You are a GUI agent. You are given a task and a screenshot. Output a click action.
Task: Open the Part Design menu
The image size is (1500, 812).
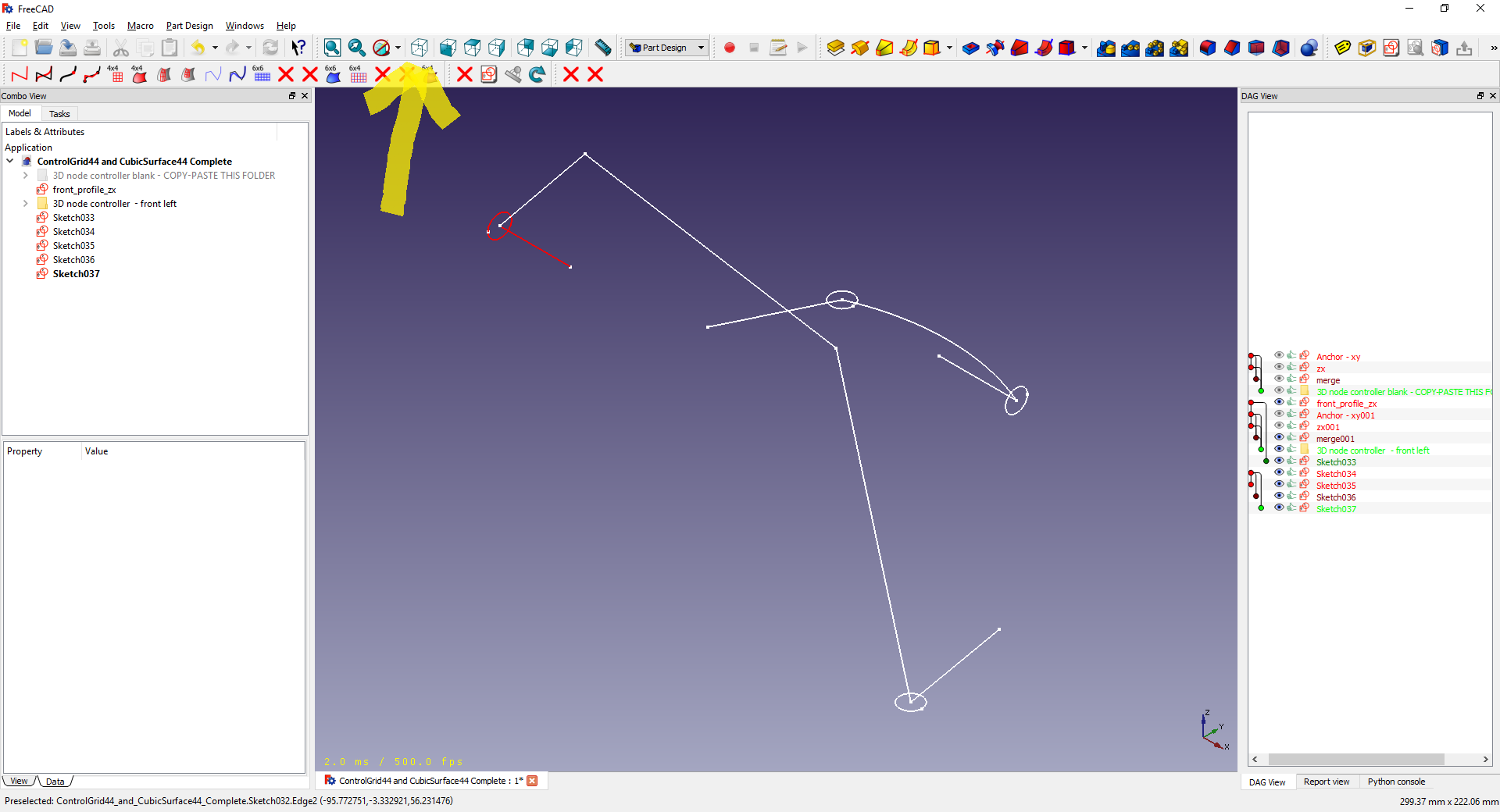click(190, 26)
